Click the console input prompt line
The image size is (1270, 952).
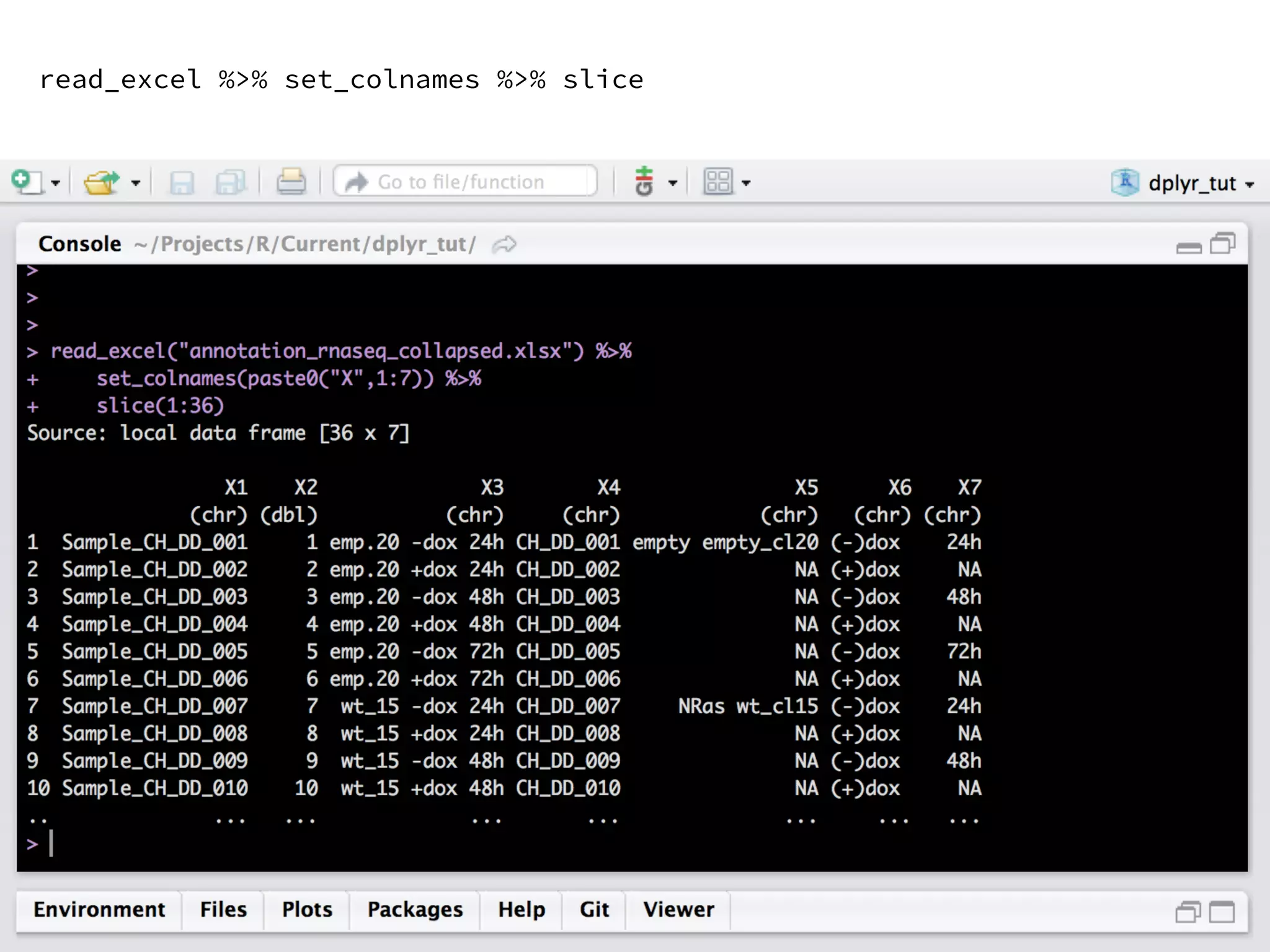(x=632, y=844)
